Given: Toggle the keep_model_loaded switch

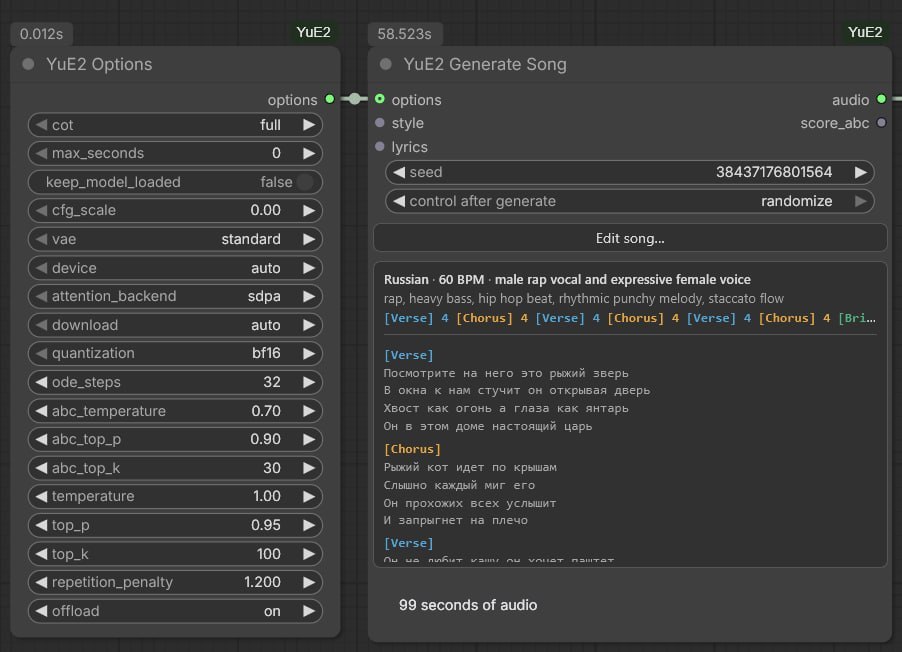Looking at the screenshot, I should (x=305, y=182).
